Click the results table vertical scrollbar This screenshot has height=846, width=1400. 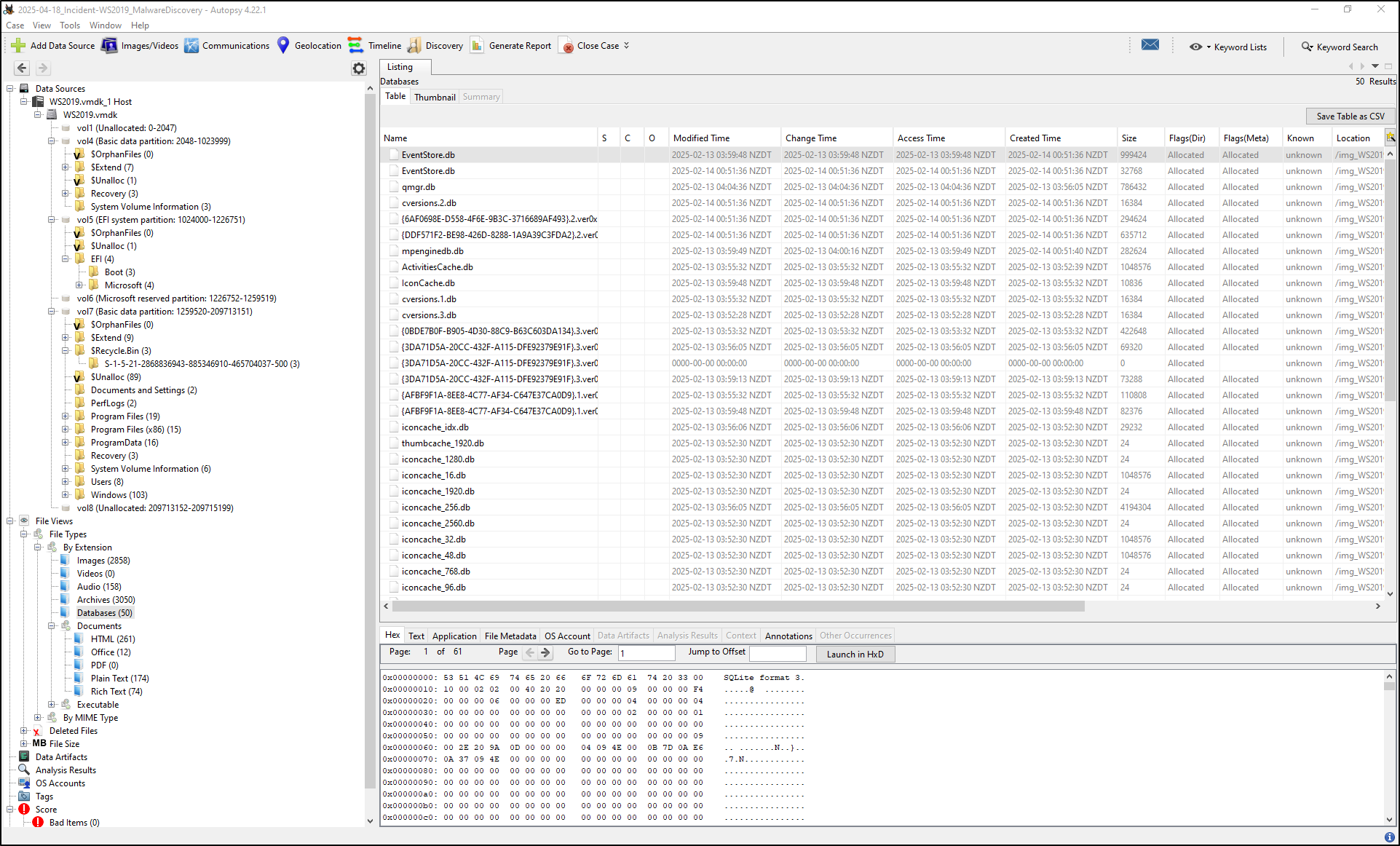pos(1390,280)
